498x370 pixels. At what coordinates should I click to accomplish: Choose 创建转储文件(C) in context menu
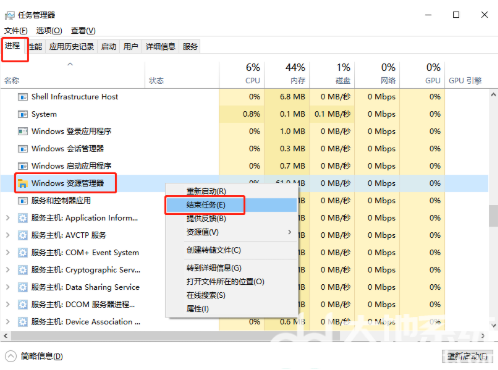coord(231,250)
